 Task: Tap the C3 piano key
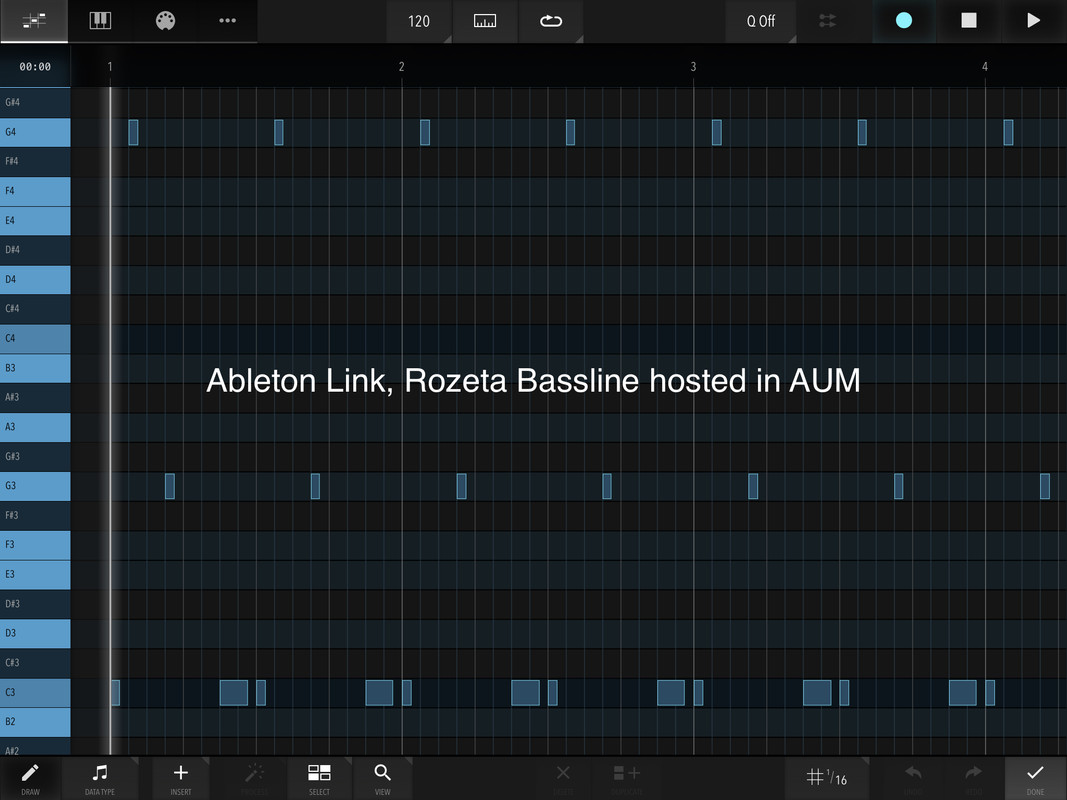35,693
